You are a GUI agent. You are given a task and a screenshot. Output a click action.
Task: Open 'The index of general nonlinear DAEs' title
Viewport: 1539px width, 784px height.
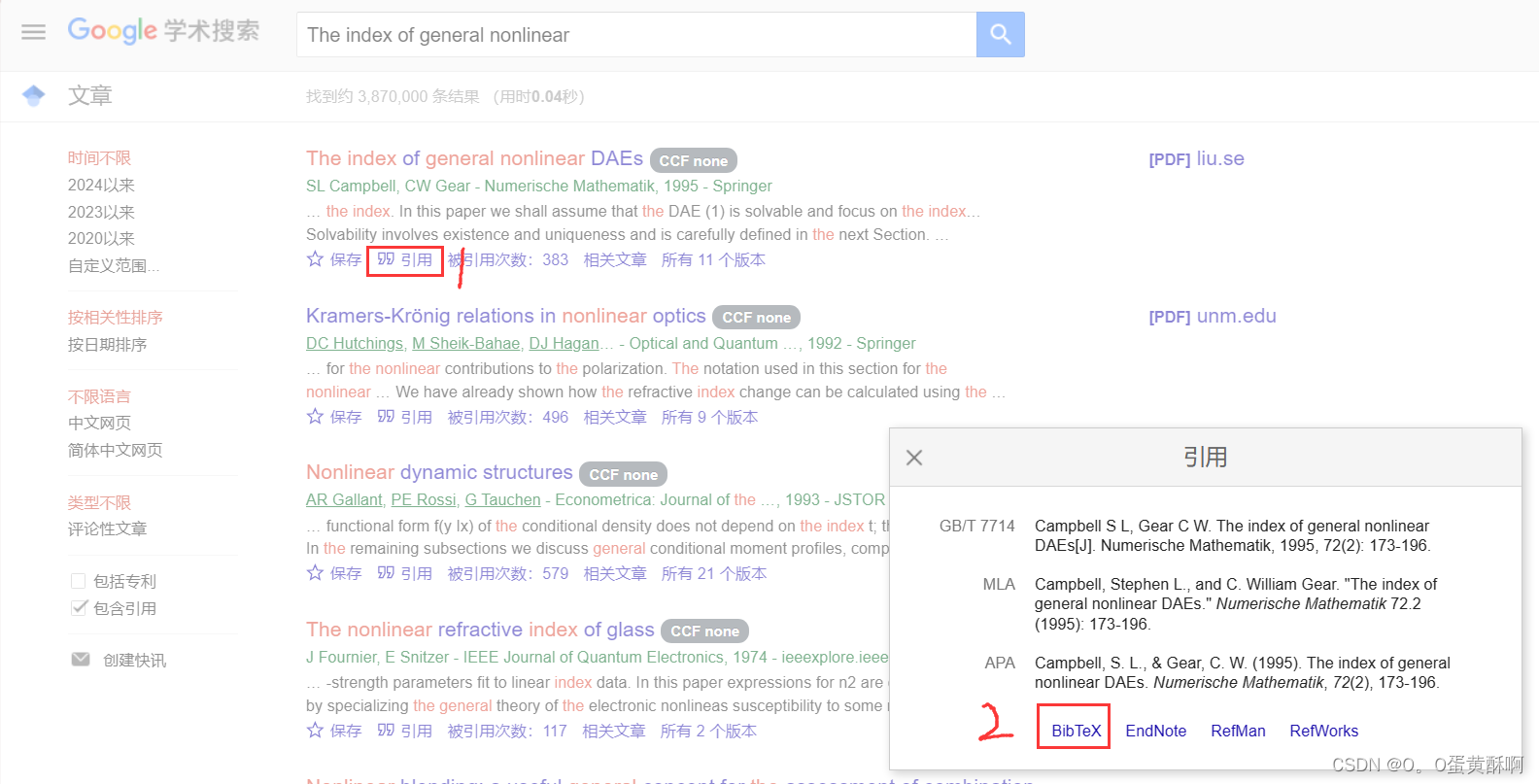point(474,158)
